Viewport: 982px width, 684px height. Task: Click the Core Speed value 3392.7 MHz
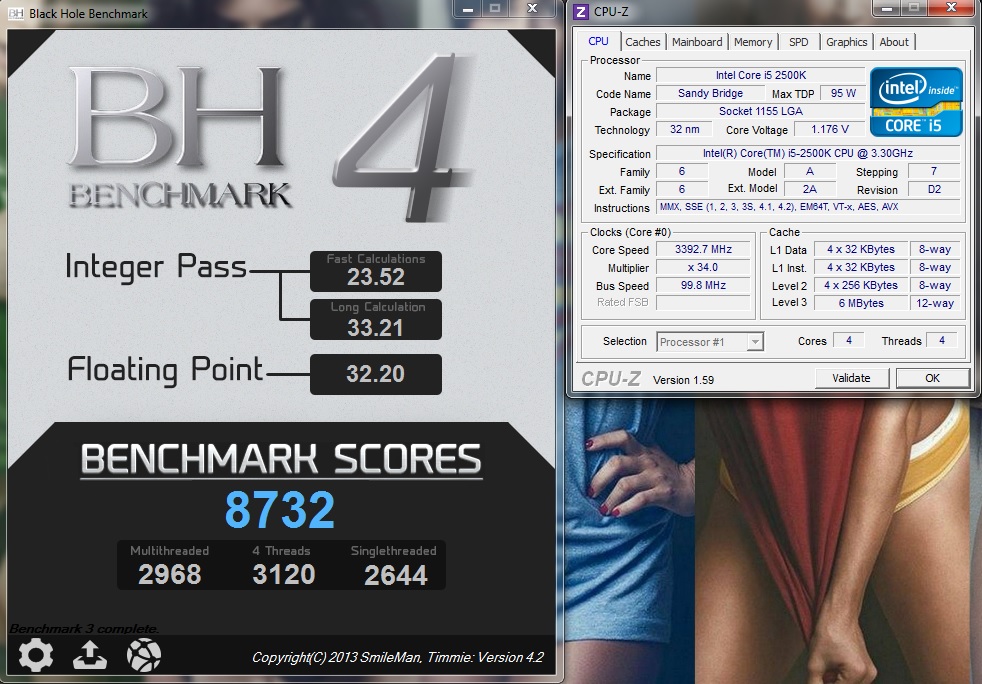(703, 249)
